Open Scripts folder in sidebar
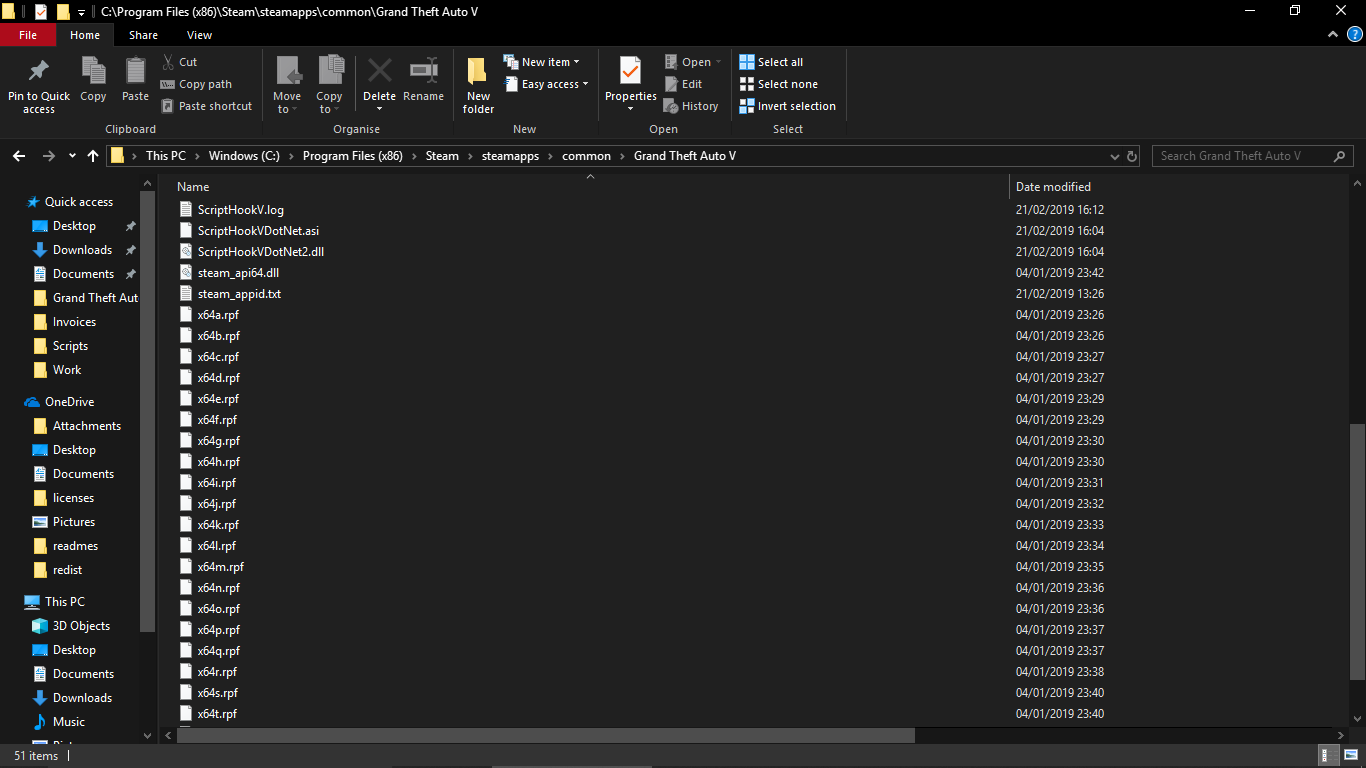Screen dimensions: 1366x768 tap(70, 346)
